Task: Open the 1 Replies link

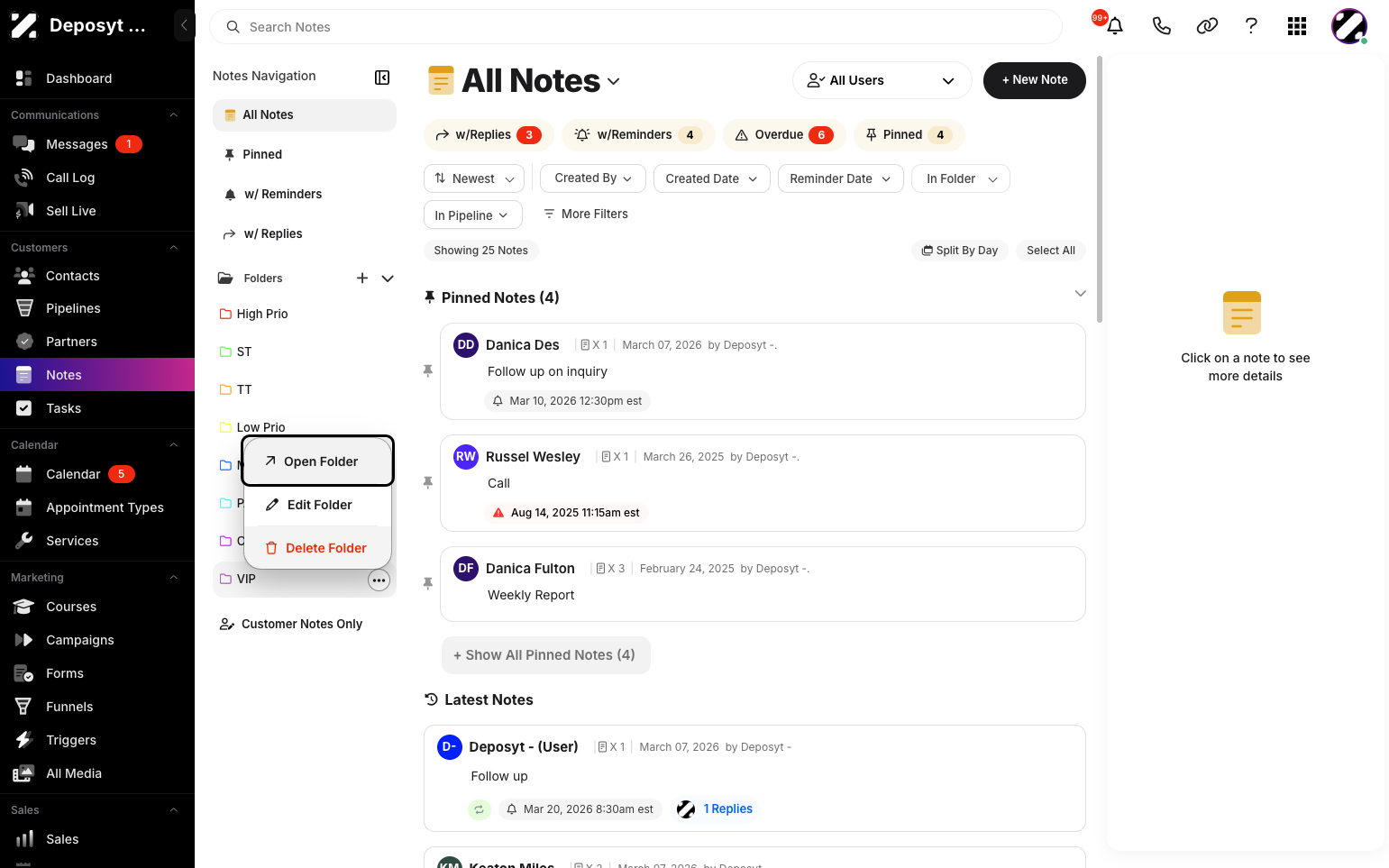Action: [727, 809]
